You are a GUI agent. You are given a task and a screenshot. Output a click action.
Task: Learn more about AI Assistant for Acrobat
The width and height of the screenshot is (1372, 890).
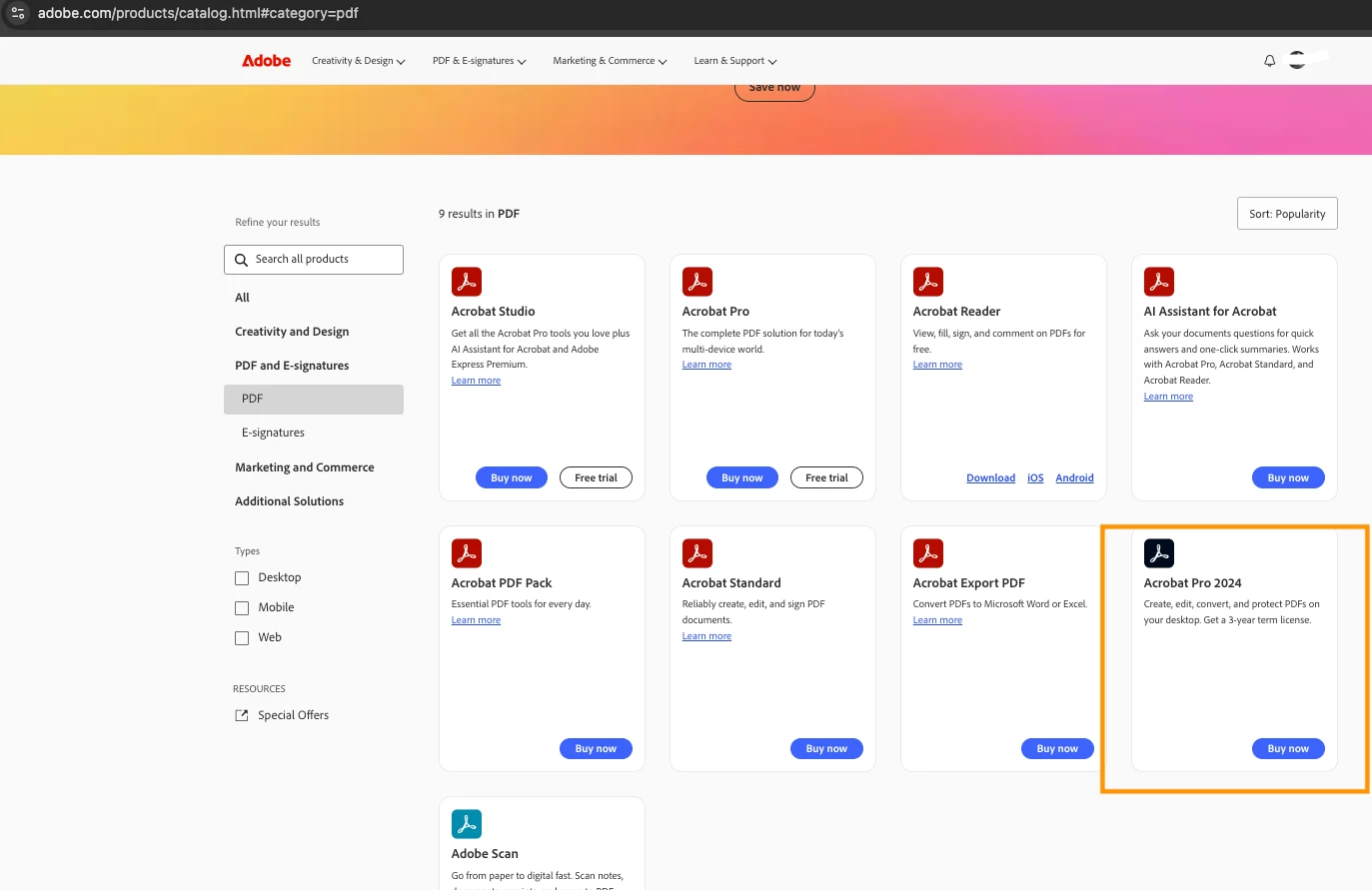coord(1168,397)
